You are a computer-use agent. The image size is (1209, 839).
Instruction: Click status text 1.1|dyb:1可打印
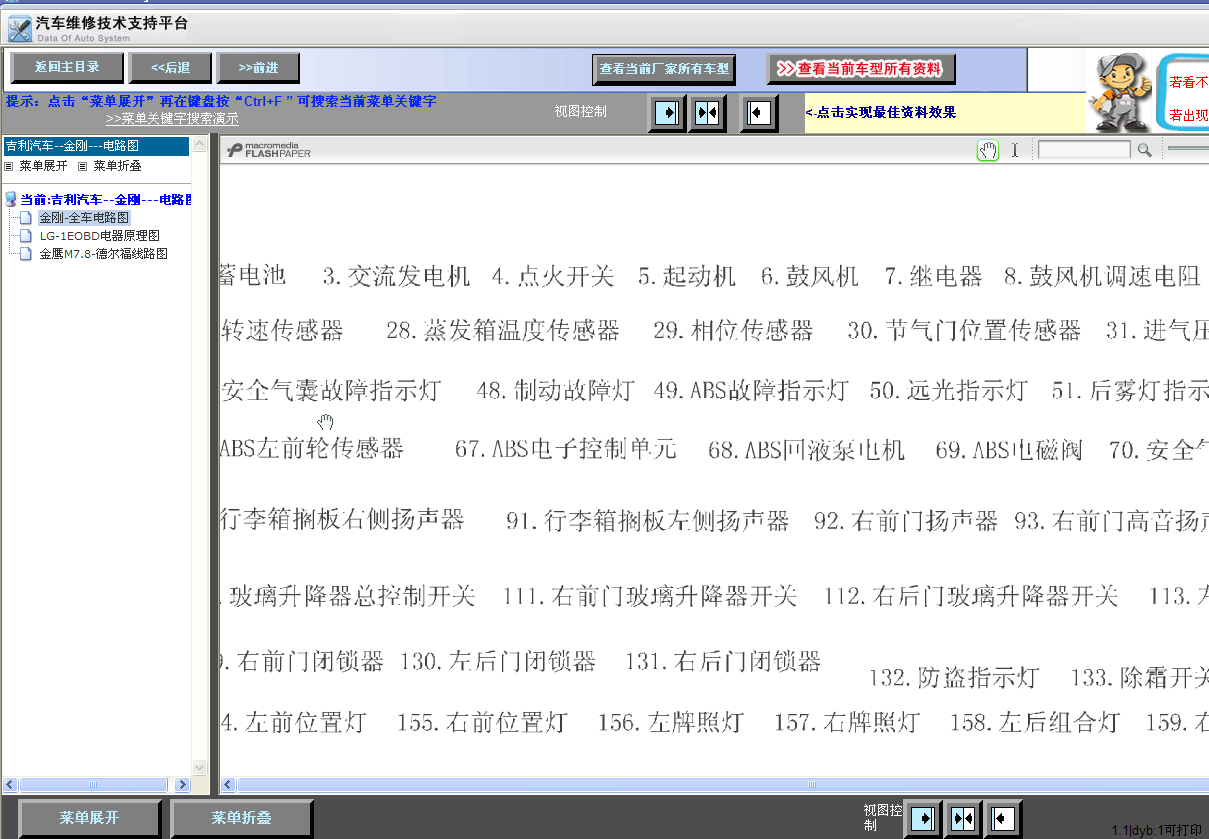click(1157, 830)
